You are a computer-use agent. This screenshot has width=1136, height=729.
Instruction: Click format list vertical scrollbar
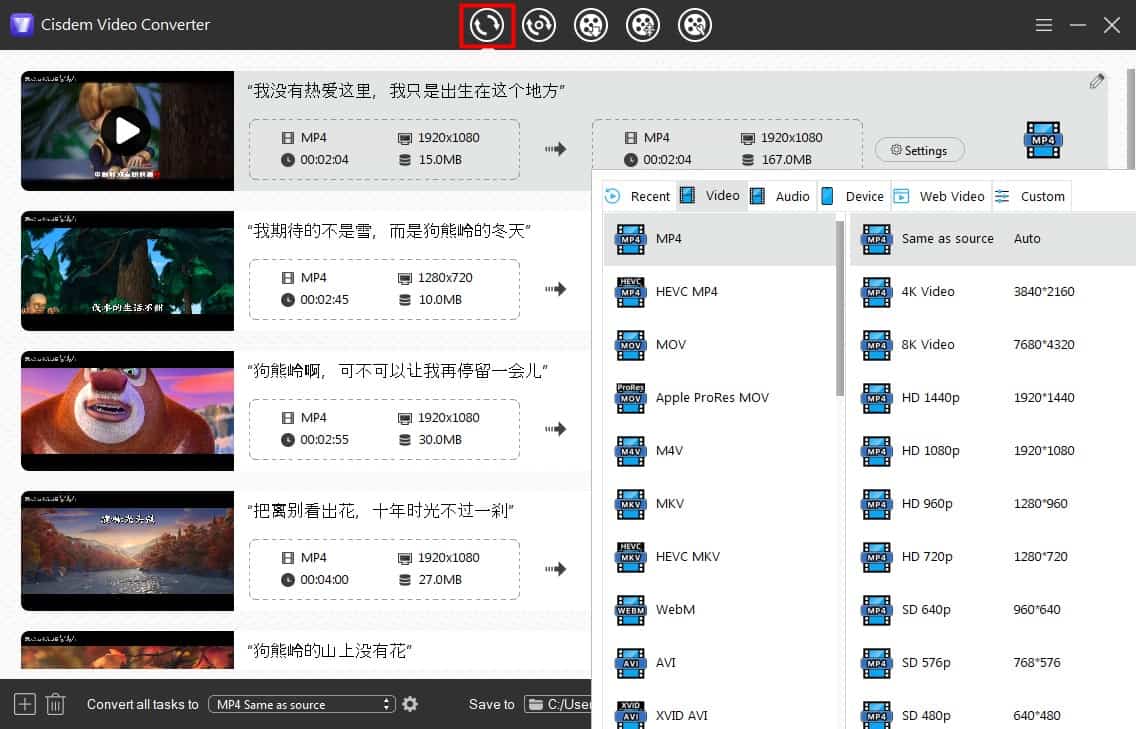[x=840, y=308]
